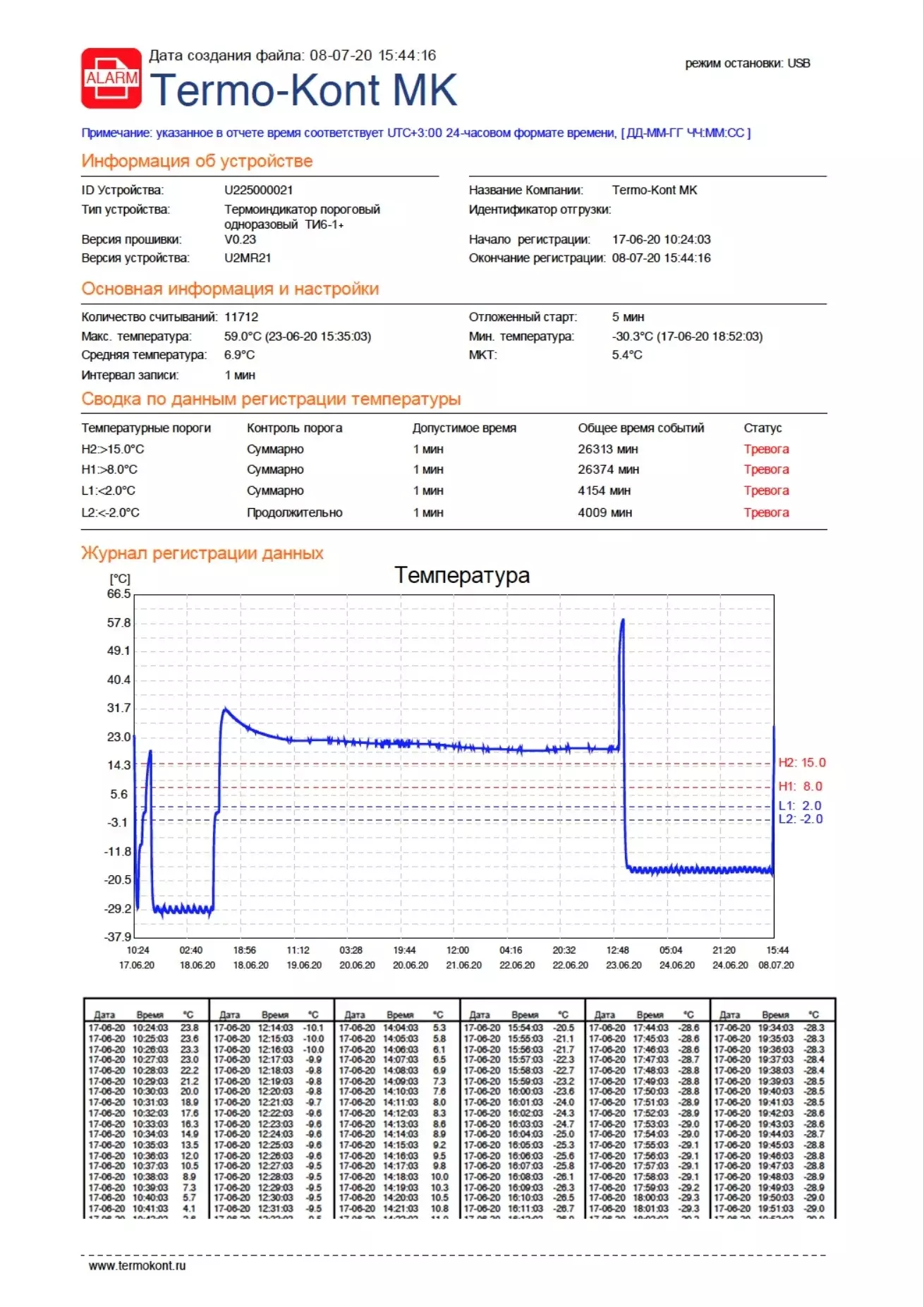Click the blue UTC+3:00 note text
The image size is (924, 1307).
(x=416, y=133)
